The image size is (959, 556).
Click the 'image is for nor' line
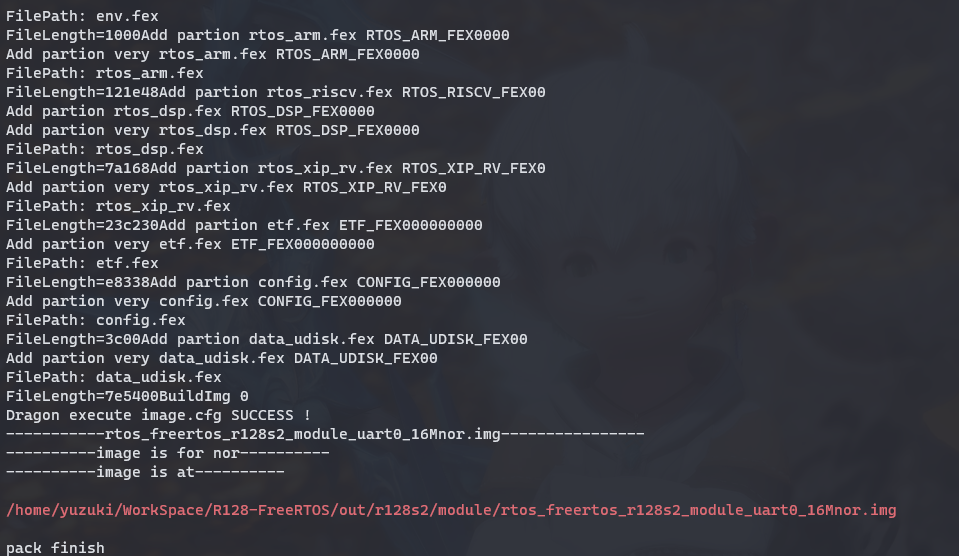[167, 453]
